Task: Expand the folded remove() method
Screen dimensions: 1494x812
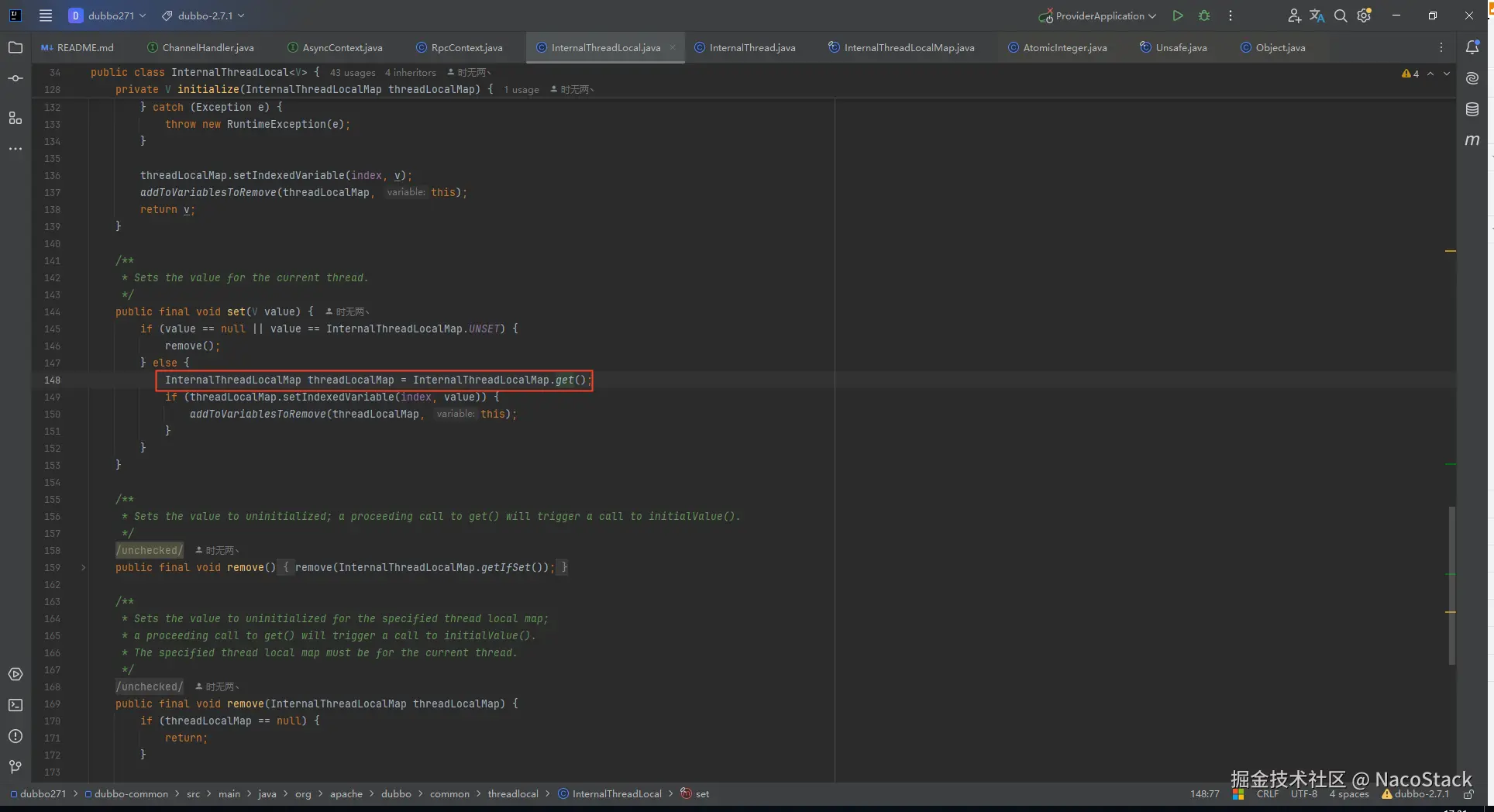Action: [x=84, y=567]
